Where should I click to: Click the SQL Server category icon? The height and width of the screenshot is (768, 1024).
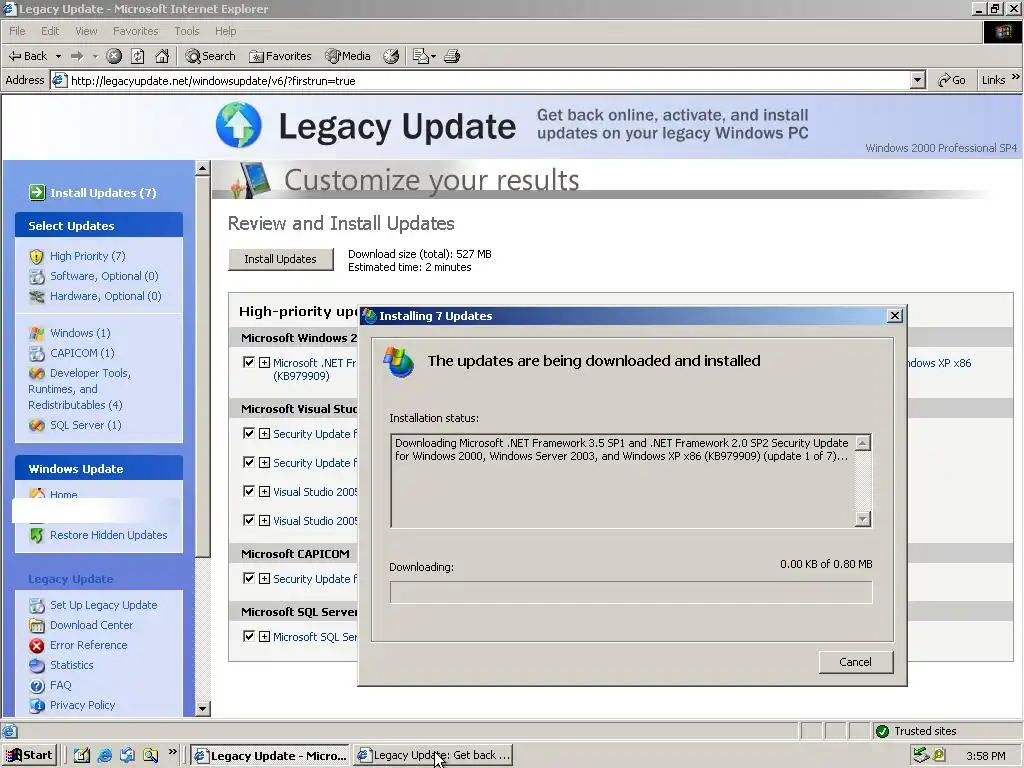37,425
